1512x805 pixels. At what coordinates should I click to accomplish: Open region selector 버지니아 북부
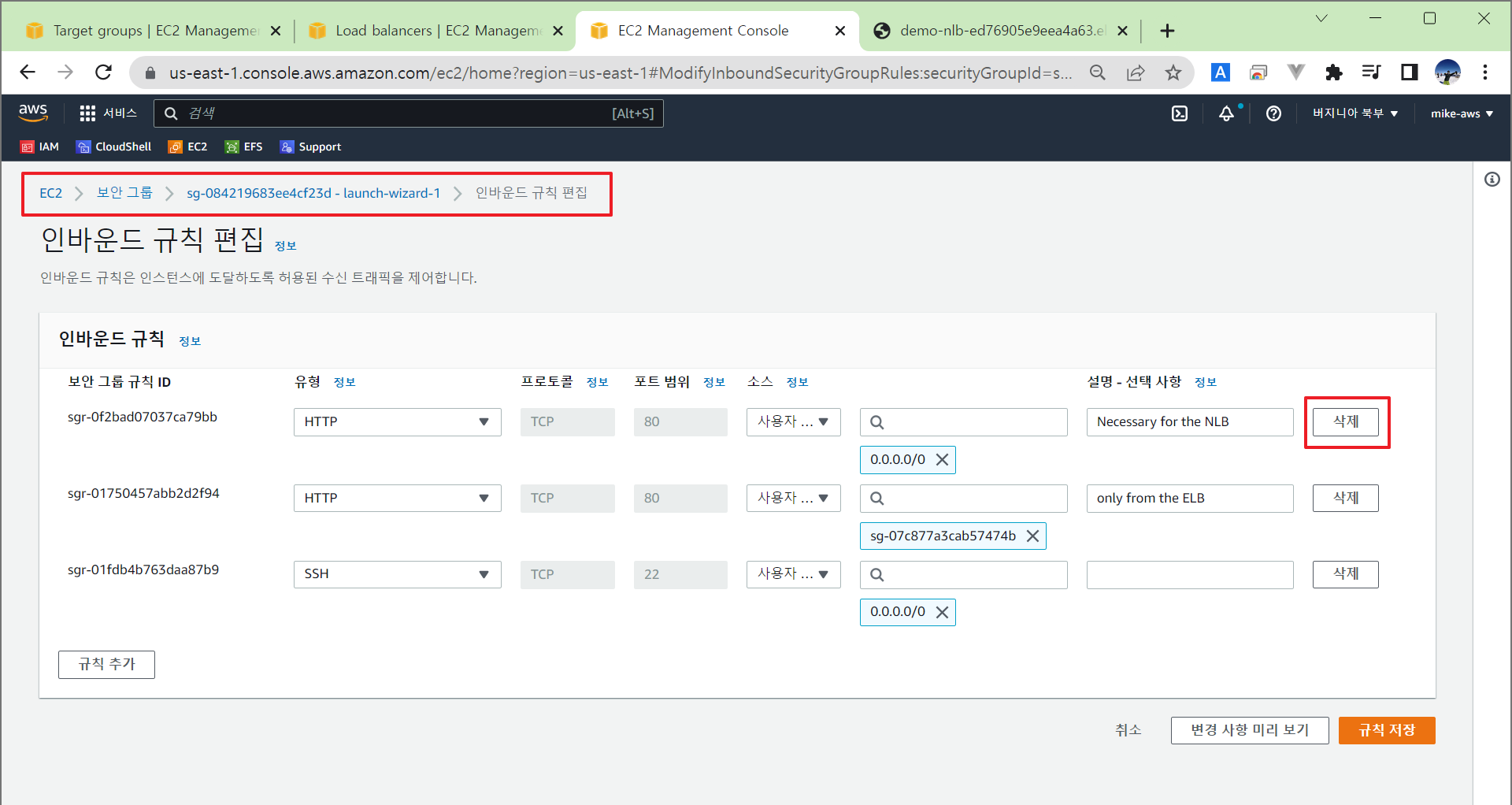coord(1355,113)
